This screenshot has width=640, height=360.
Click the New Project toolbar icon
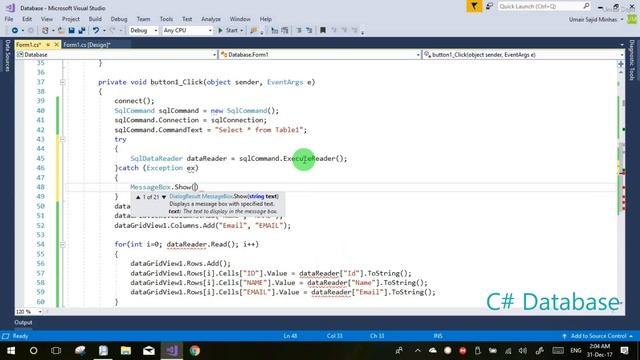[45, 30]
